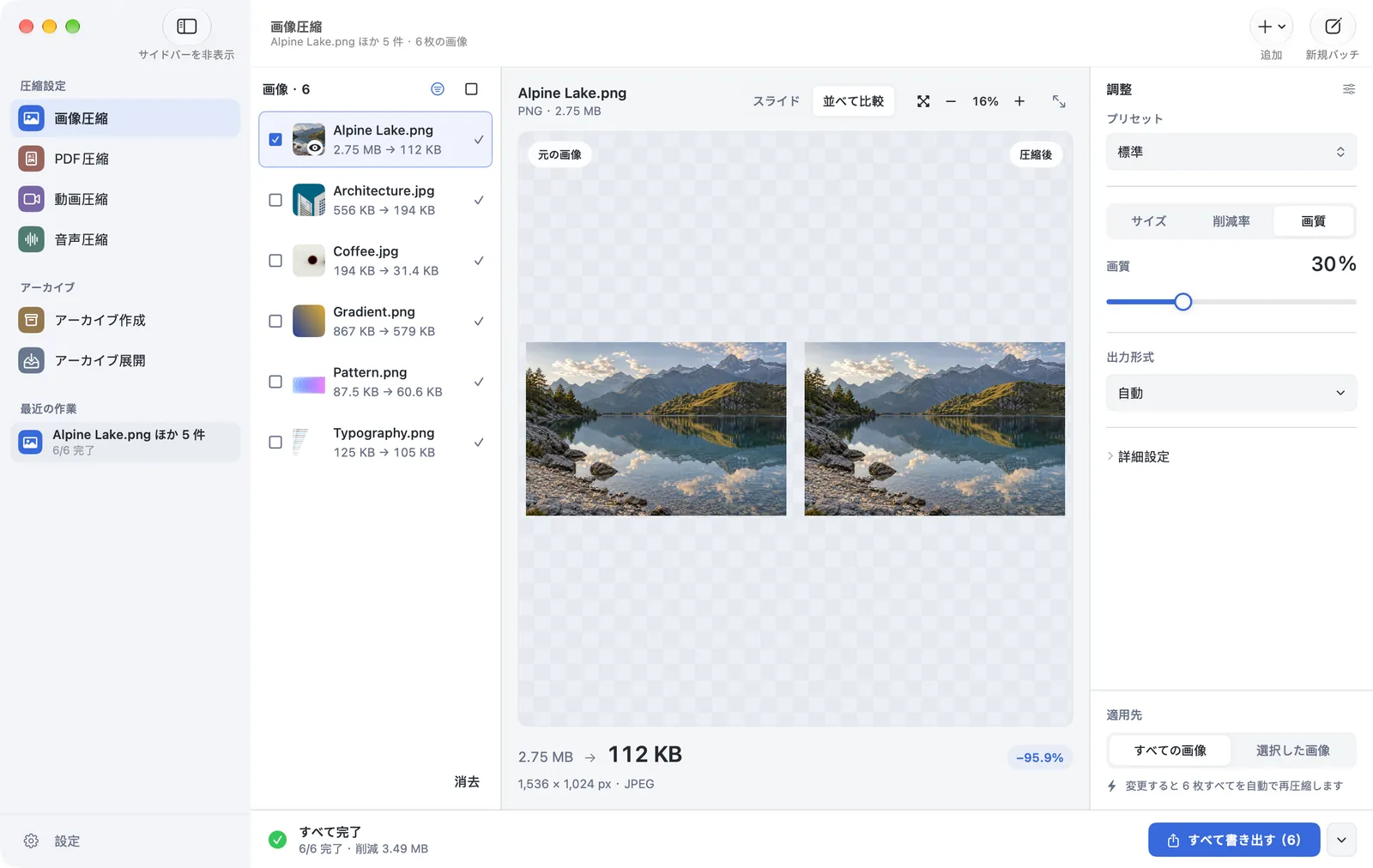Screen dimensions: 1373x868
Task: Open 音声圧縮 from the sidebar
Action: (125, 239)
